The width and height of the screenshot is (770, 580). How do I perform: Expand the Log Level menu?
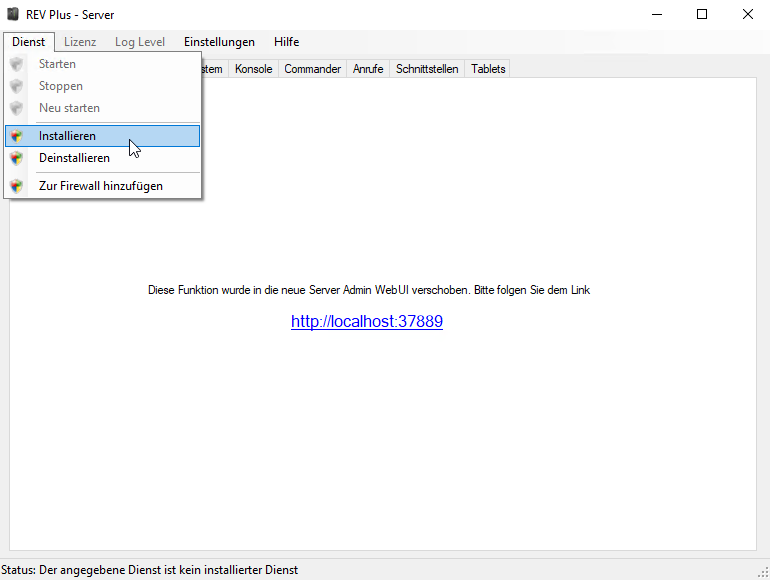coord(140,42)
